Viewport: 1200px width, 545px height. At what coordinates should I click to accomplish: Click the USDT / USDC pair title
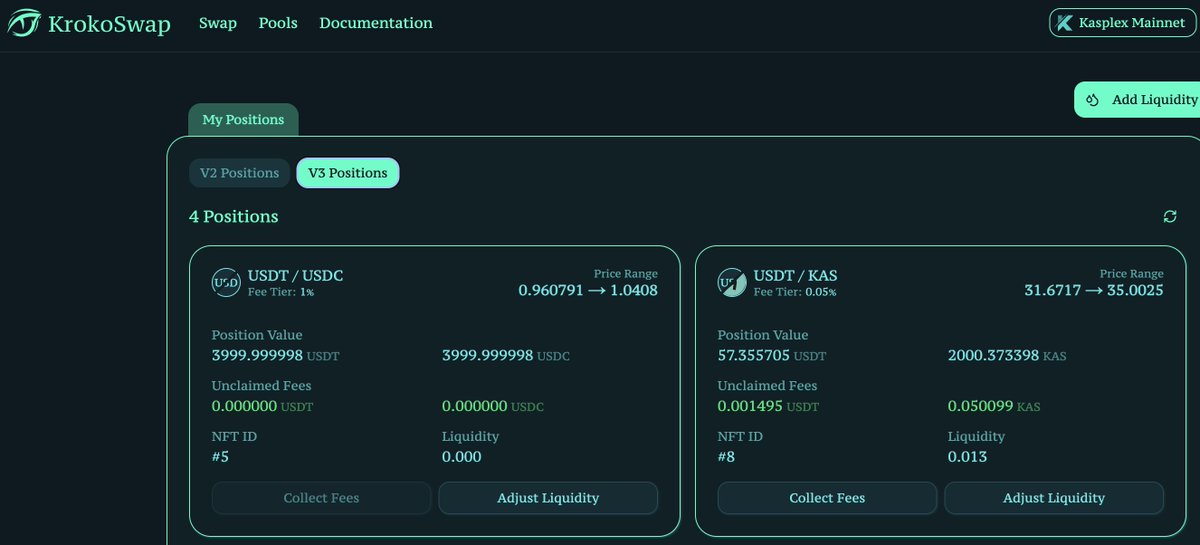click(295, 276)
